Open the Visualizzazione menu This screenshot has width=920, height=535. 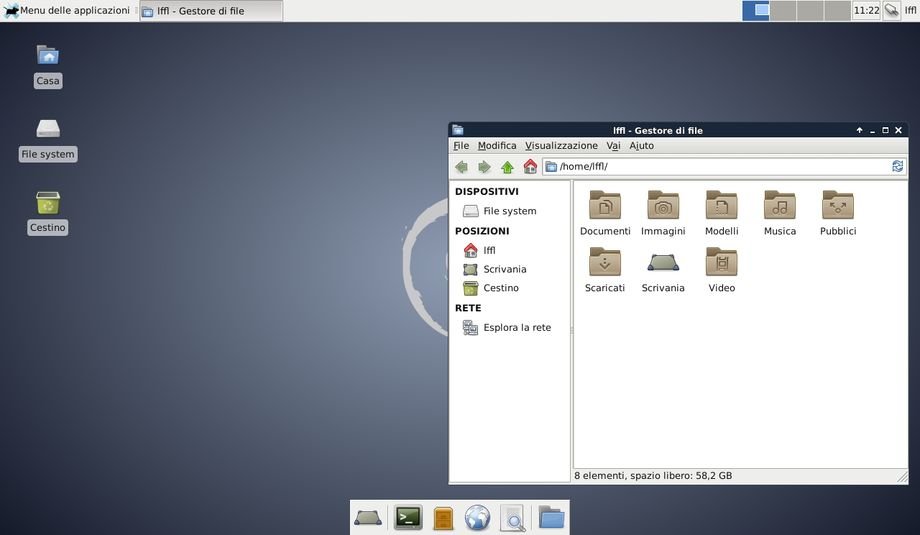[561, 146]
